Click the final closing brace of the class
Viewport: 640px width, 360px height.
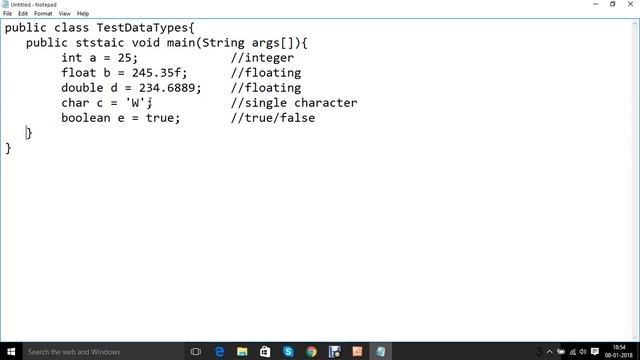8,148
